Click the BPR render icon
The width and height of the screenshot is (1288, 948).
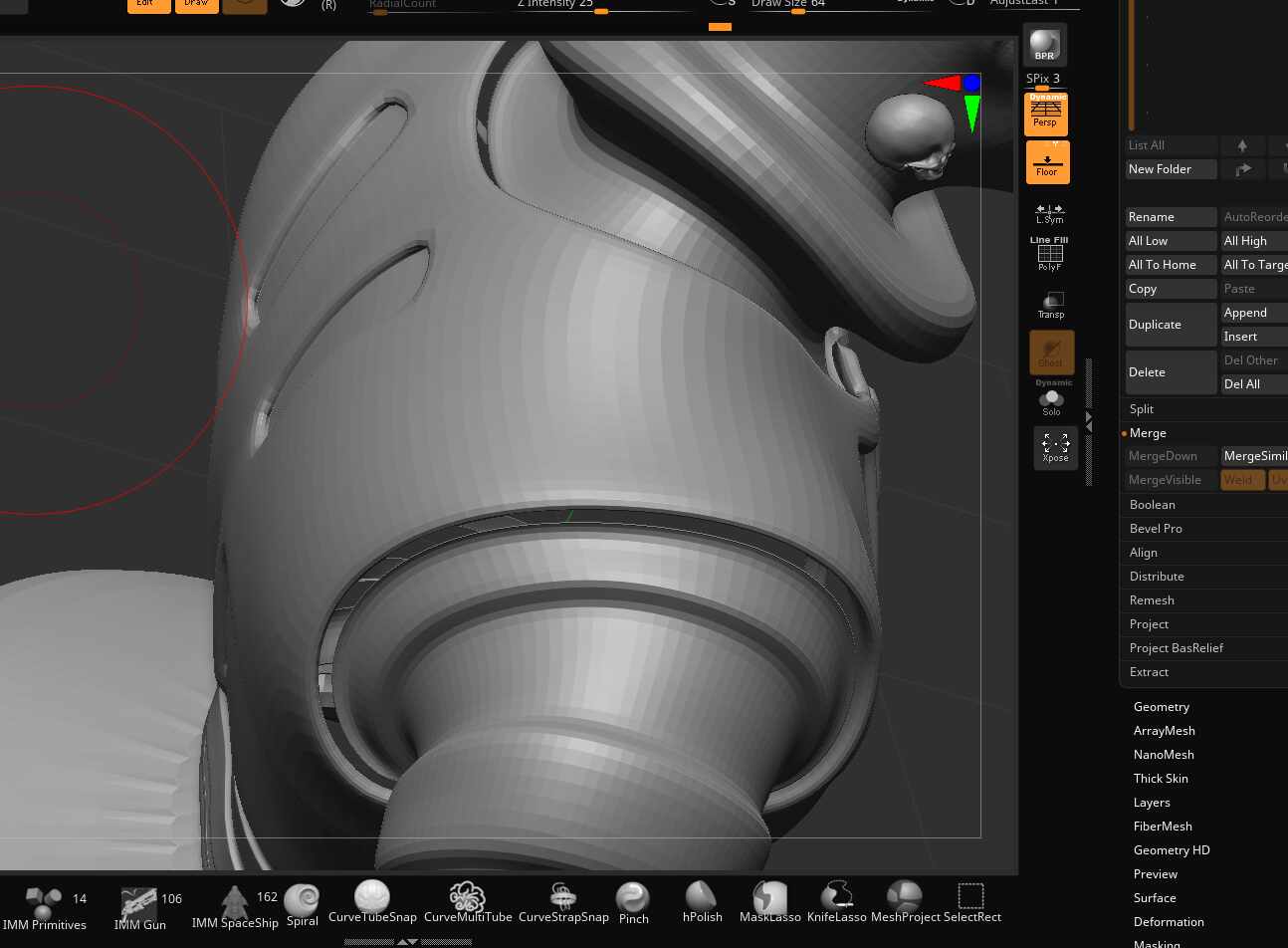1044,44
